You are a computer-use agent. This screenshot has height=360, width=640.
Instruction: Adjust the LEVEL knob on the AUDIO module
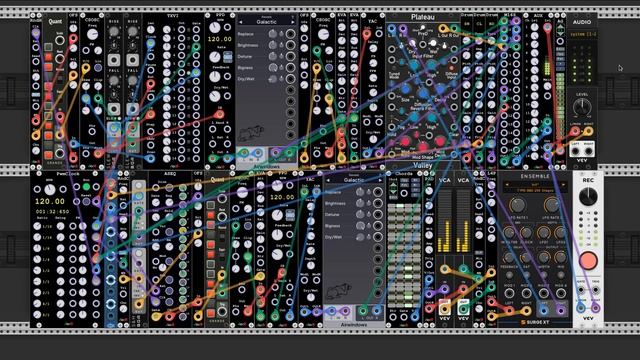[582, 107]
